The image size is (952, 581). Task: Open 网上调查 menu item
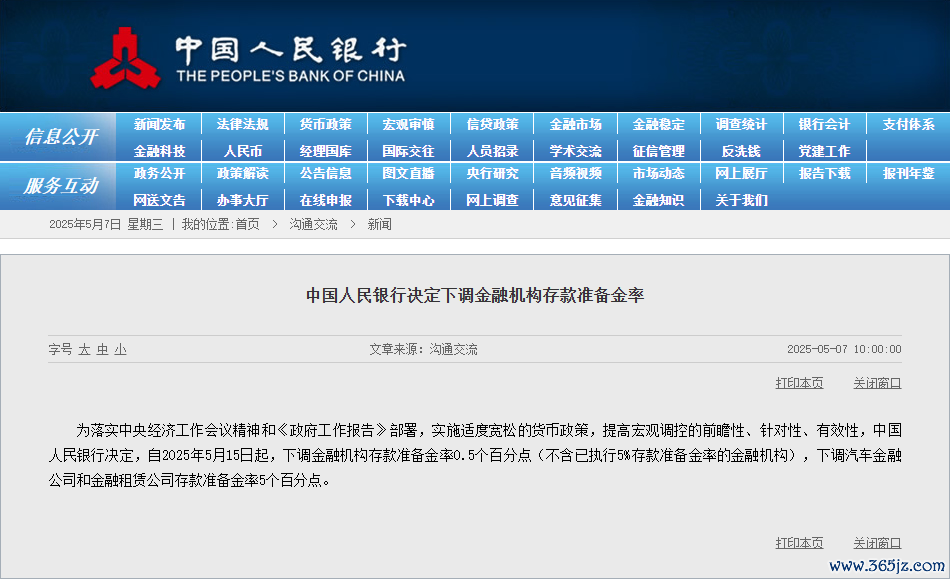[x=492, y=200]
